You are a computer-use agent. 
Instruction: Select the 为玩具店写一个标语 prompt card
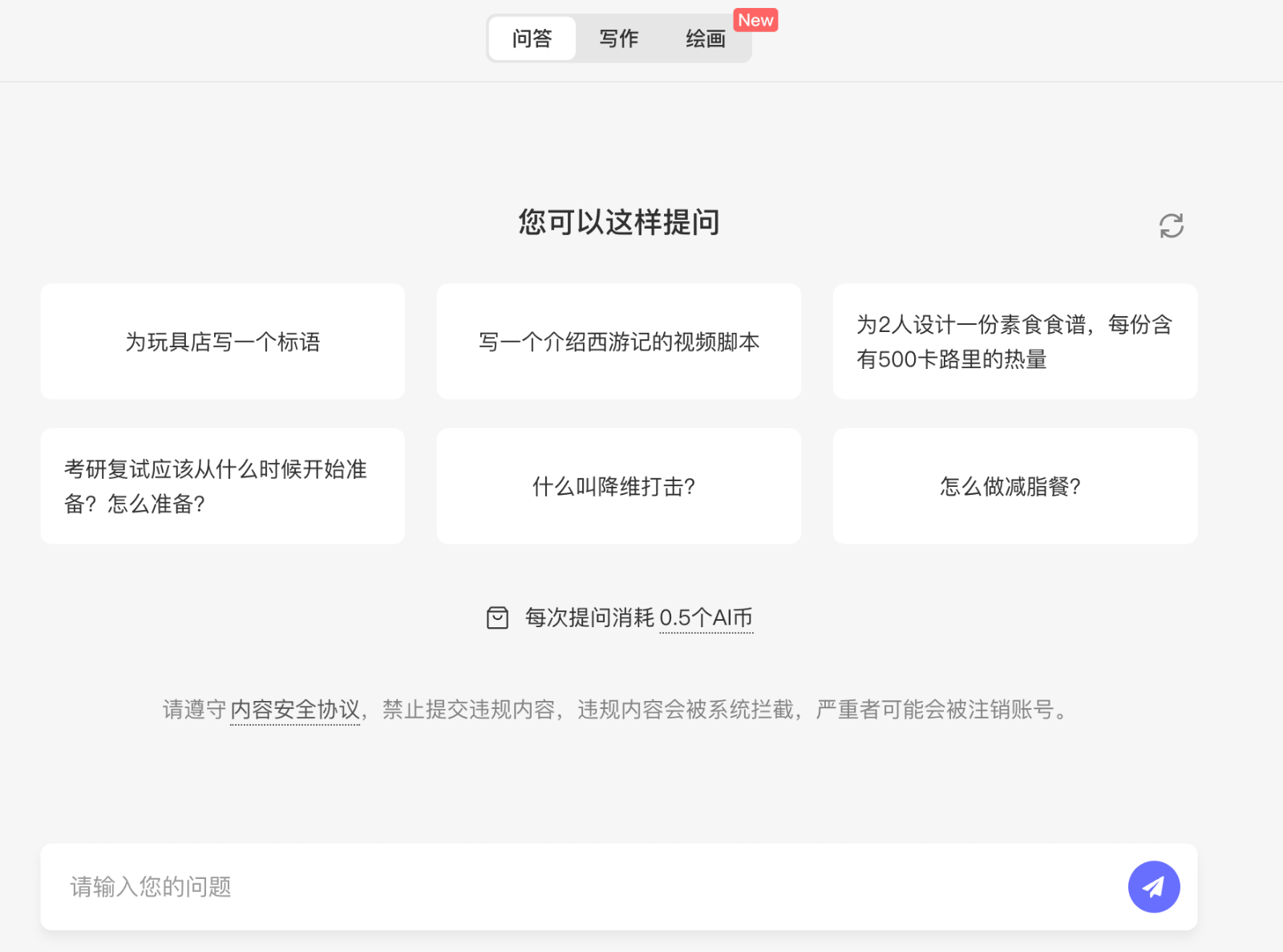[222, 341]
